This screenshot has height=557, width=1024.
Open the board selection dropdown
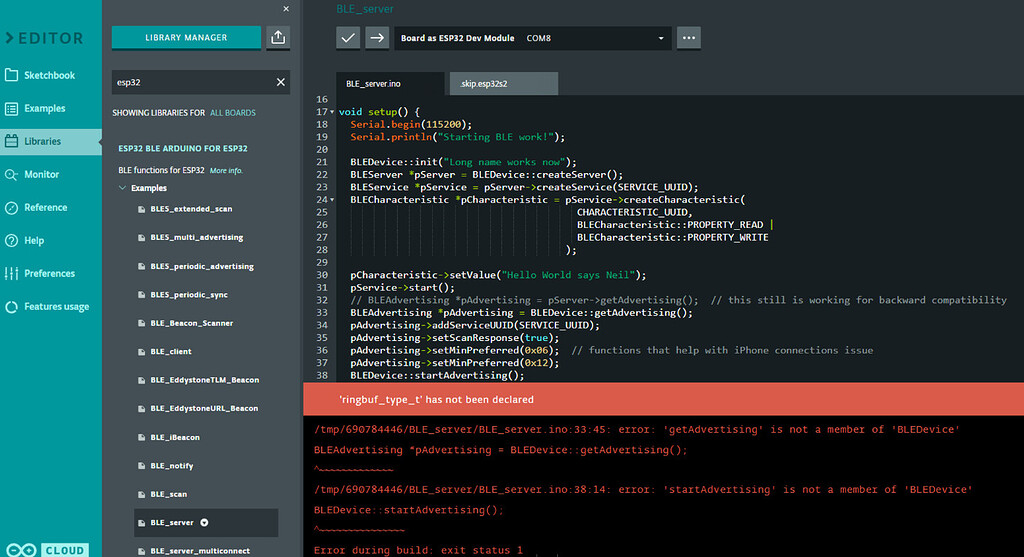click(531, 38)
